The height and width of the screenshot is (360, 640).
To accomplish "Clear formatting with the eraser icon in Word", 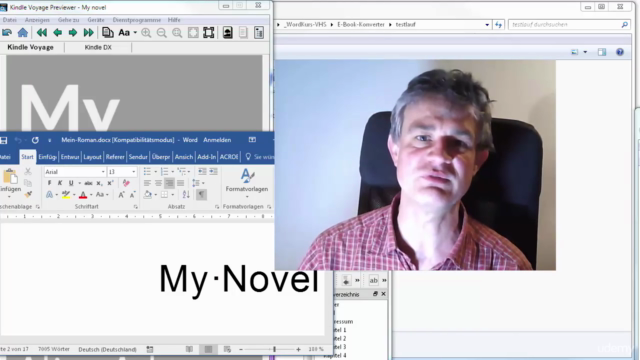I will tap(126, 183).
